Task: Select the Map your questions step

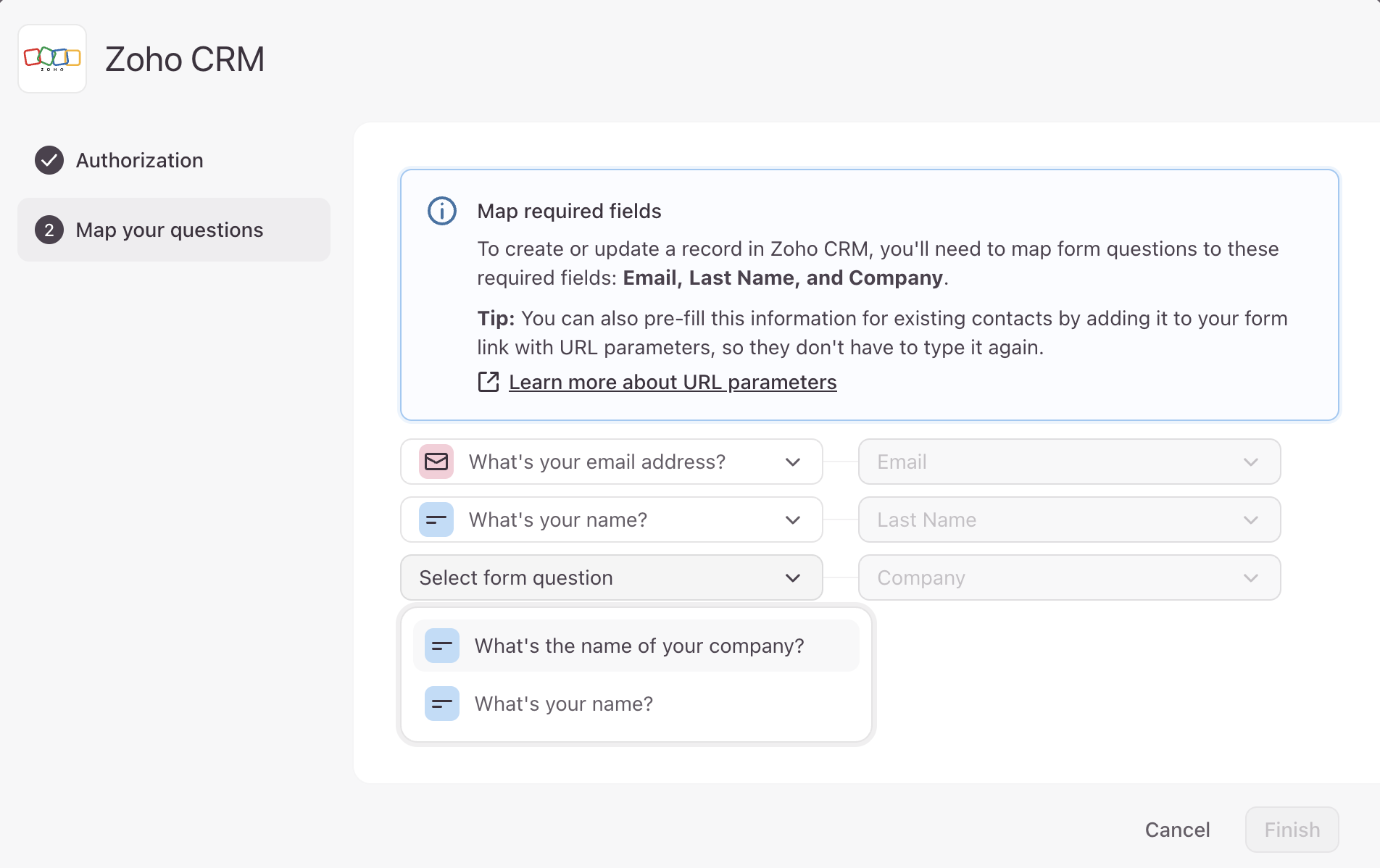Action: [174, 230]
